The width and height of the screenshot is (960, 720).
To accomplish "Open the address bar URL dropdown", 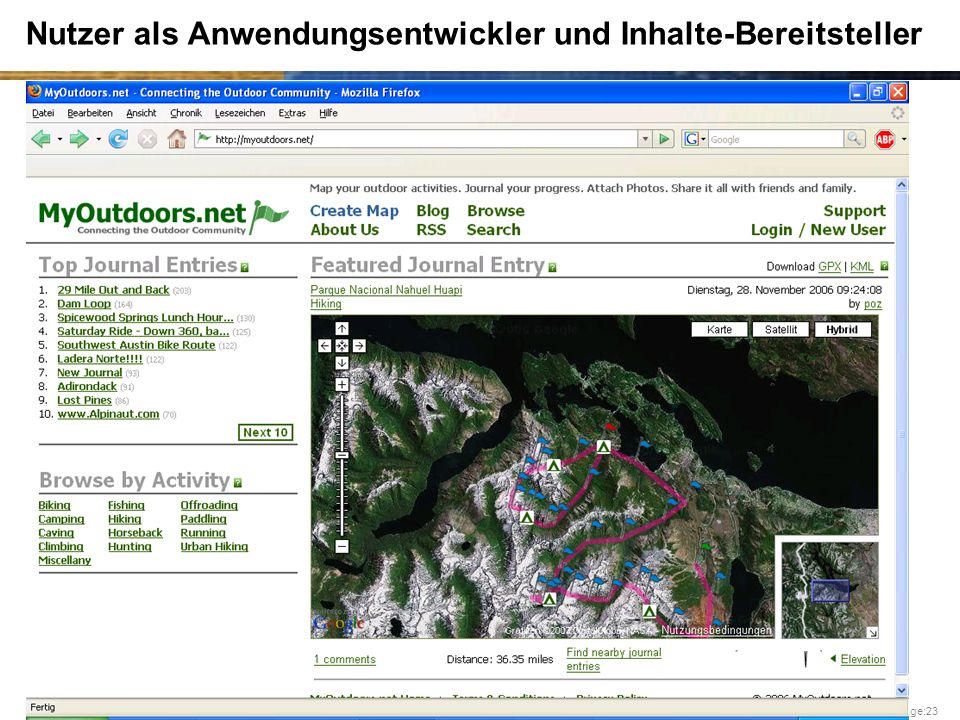I will 645,139.
